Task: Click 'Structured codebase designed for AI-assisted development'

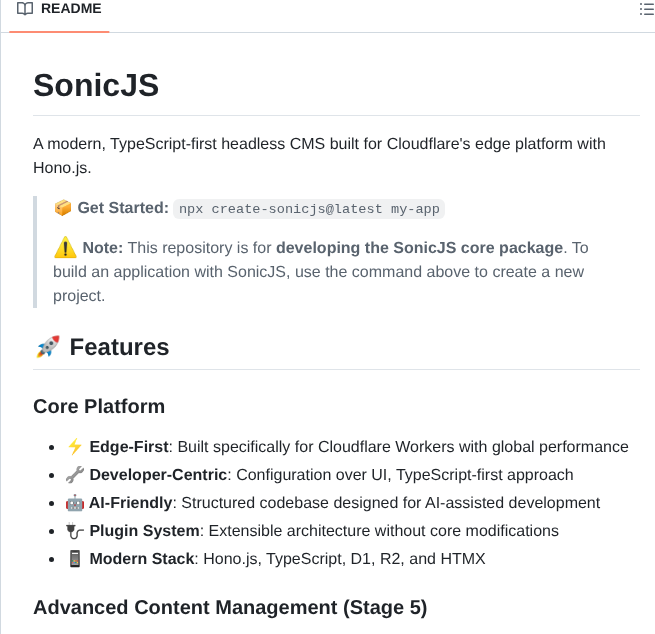Action: (391, 503)
